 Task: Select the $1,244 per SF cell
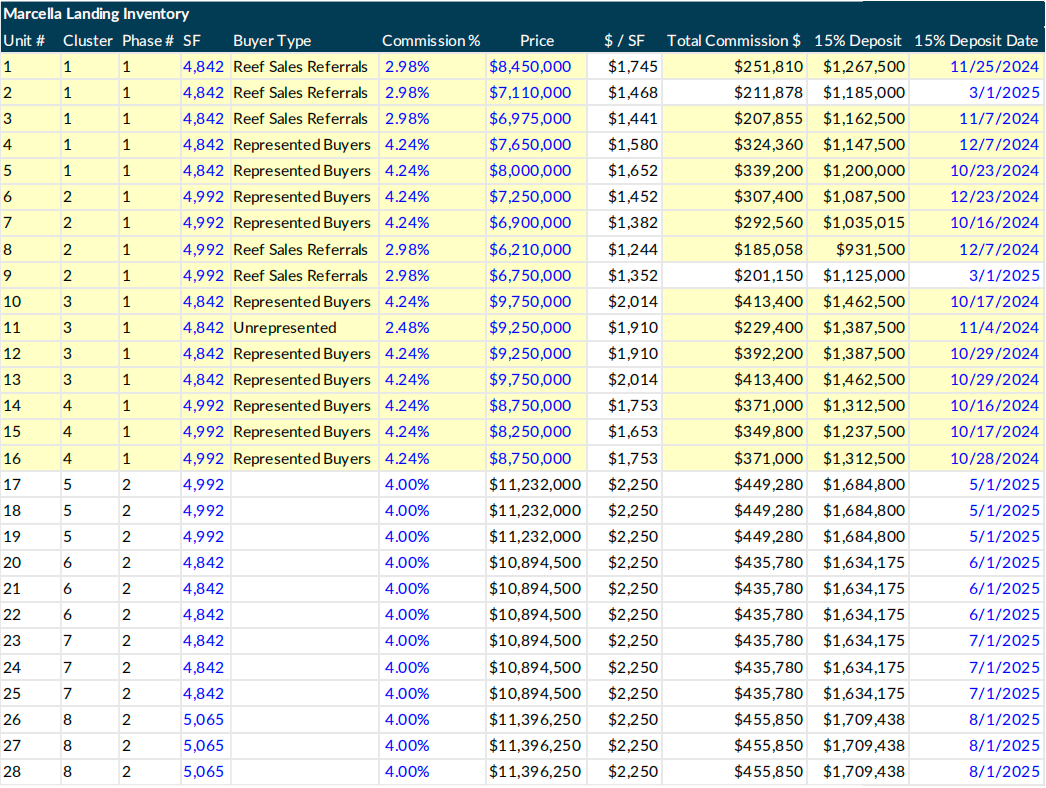(632, 249)
